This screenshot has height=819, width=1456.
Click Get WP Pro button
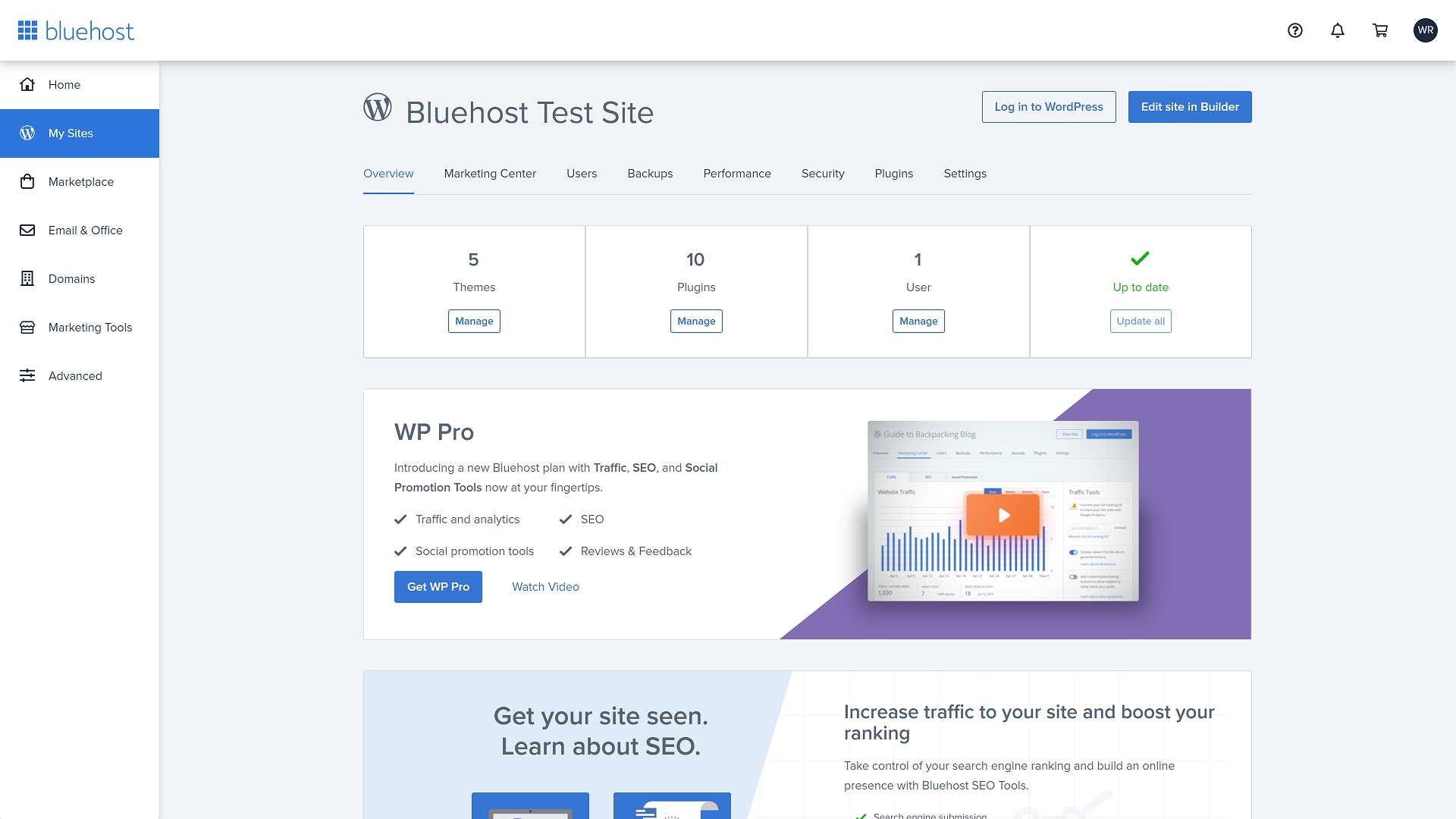437,587
